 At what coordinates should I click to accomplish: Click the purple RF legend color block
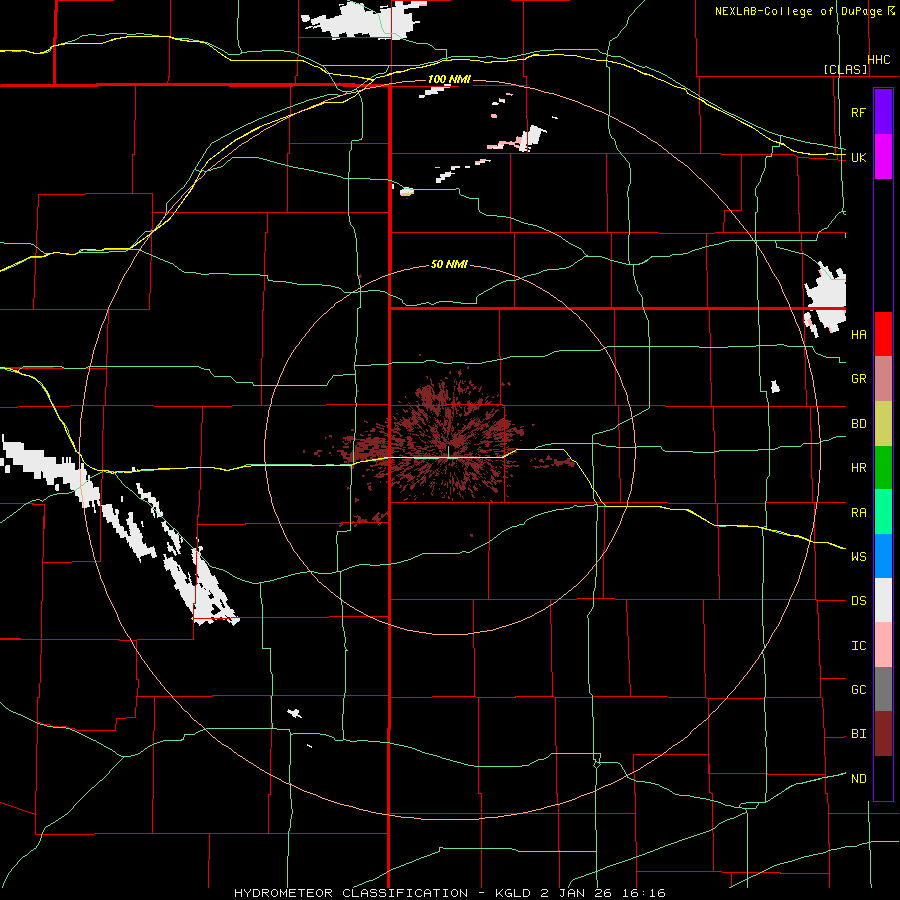click(x=883, y=112)
